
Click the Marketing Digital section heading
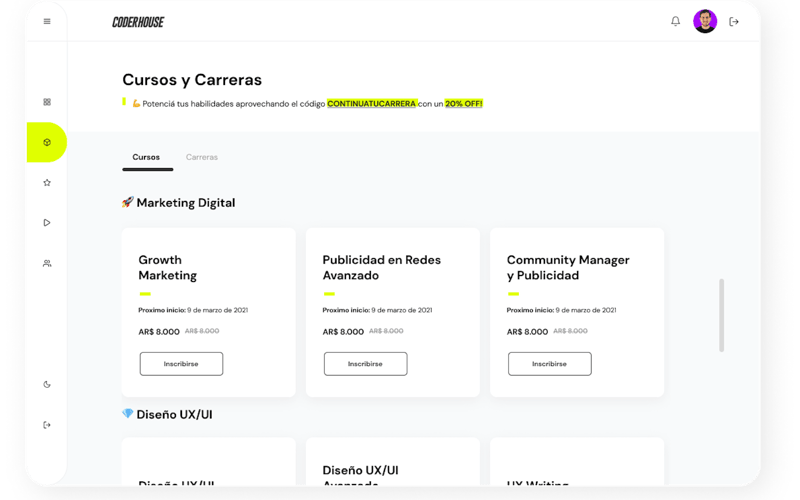(179, 203)
